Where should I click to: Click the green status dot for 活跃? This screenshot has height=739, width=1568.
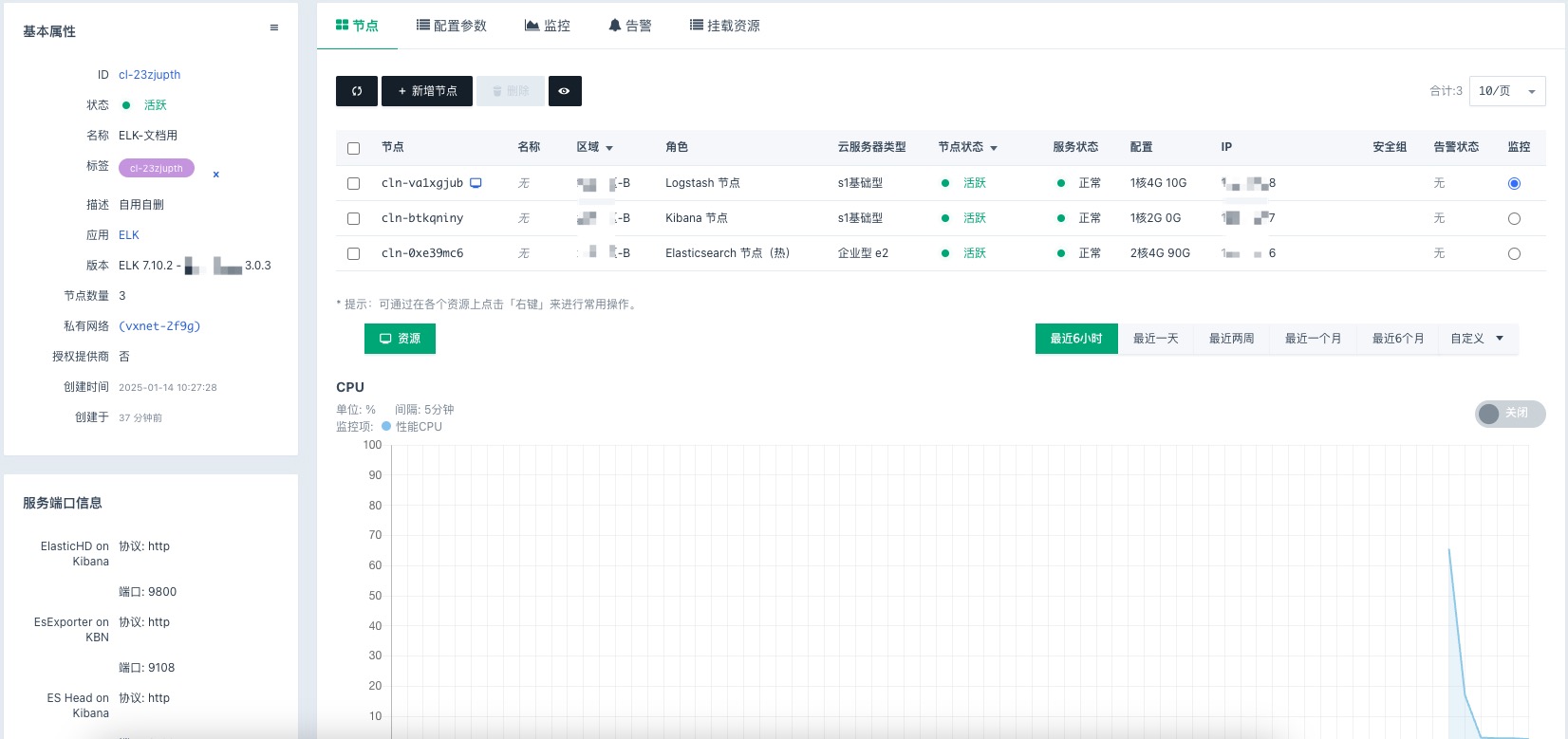click(x=126, y=105)
